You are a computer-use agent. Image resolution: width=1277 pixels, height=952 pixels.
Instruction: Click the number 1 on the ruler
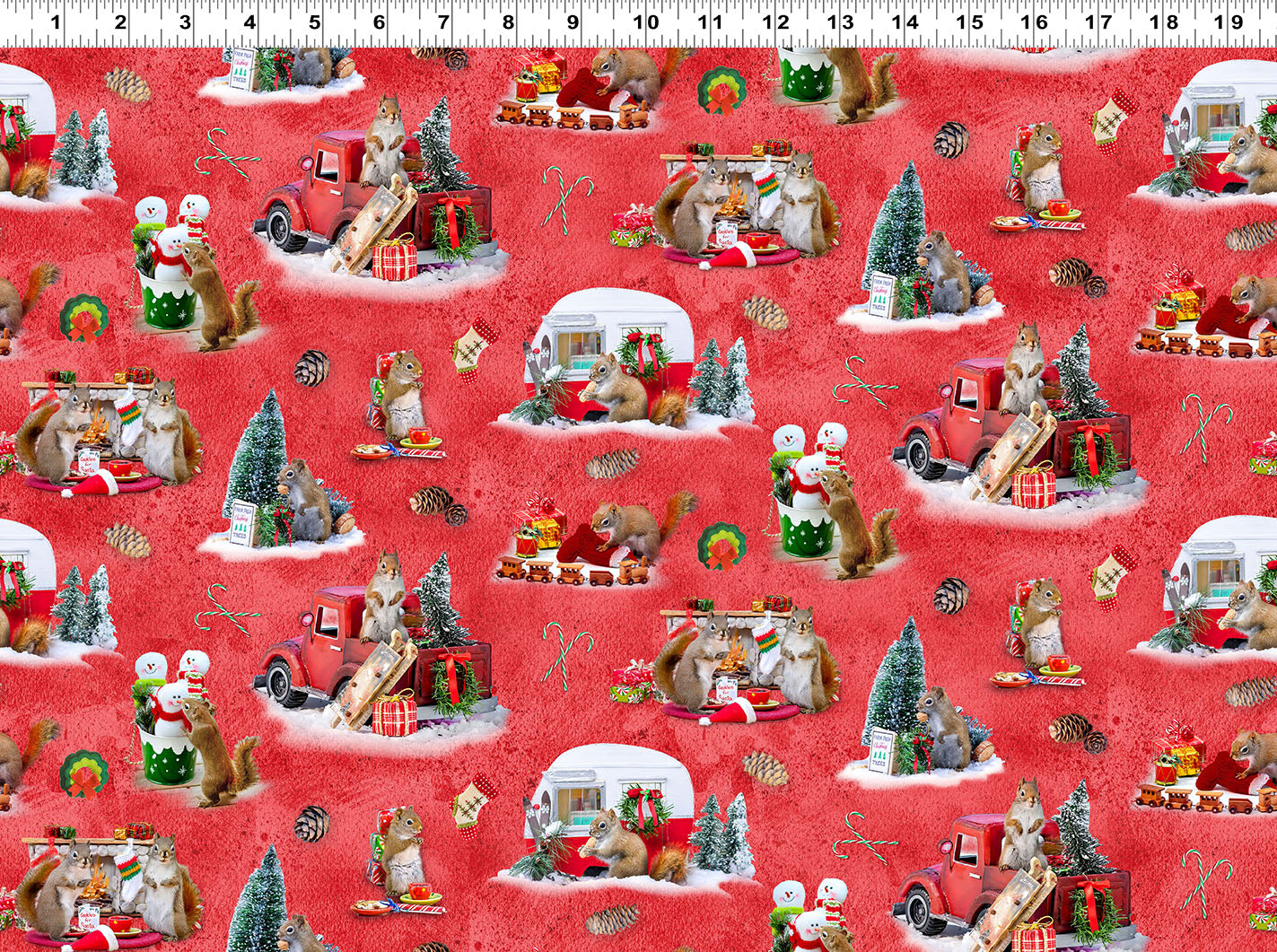[56, 22]
